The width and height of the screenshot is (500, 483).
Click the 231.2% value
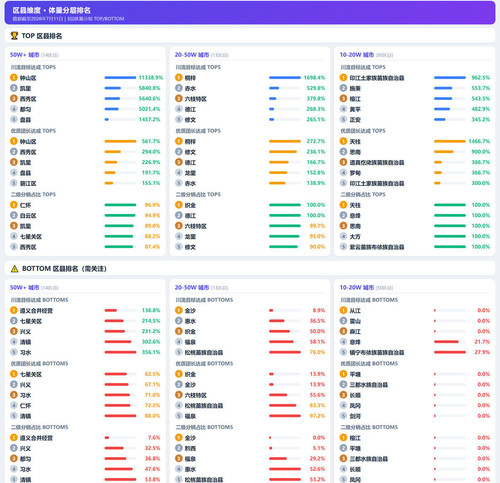click(x=151, y=331)
